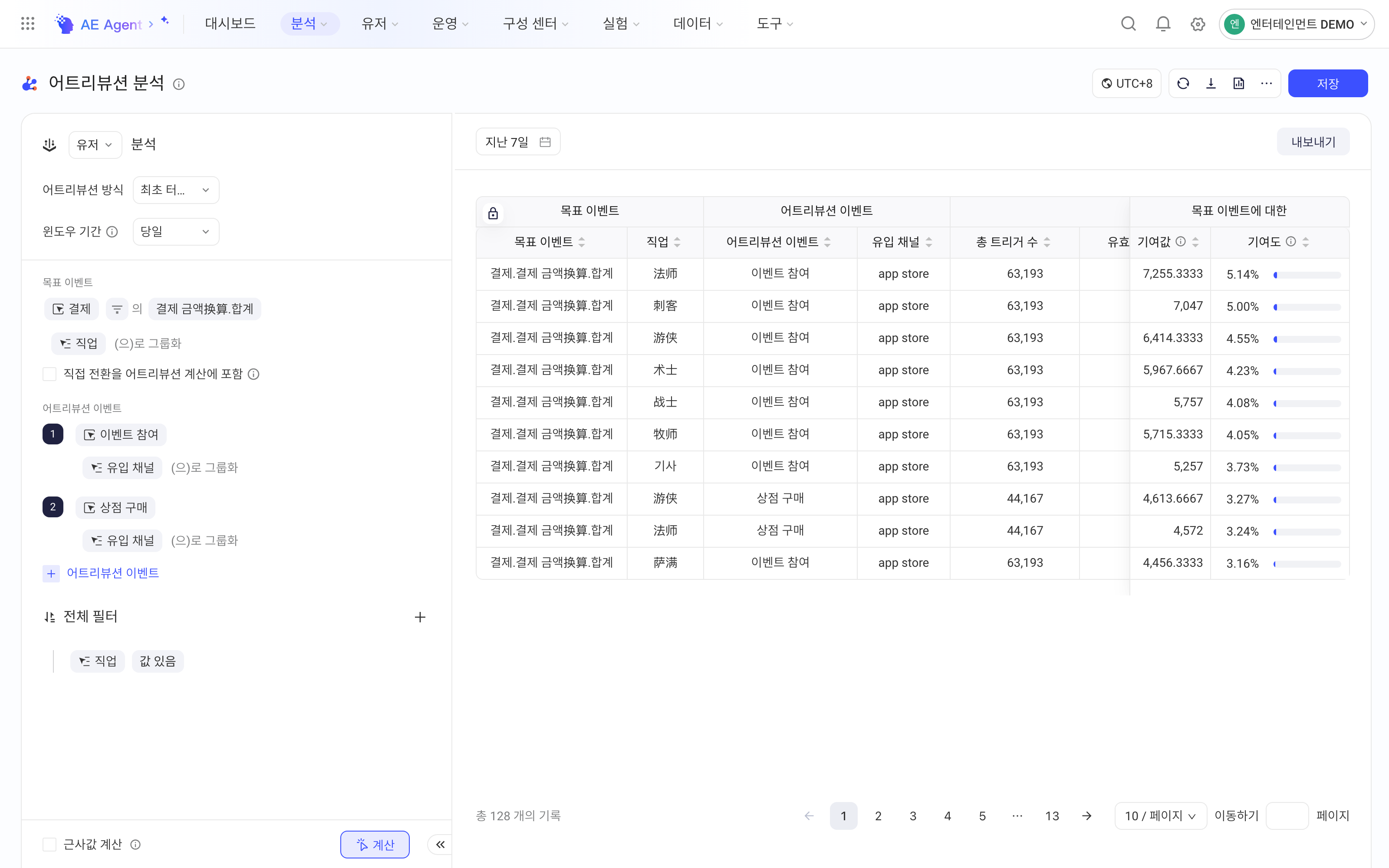Click info icon beside 윈도우 기간
Image resolution: width=1389 pixels, height=868 pixels.
[x=112, y=231]
